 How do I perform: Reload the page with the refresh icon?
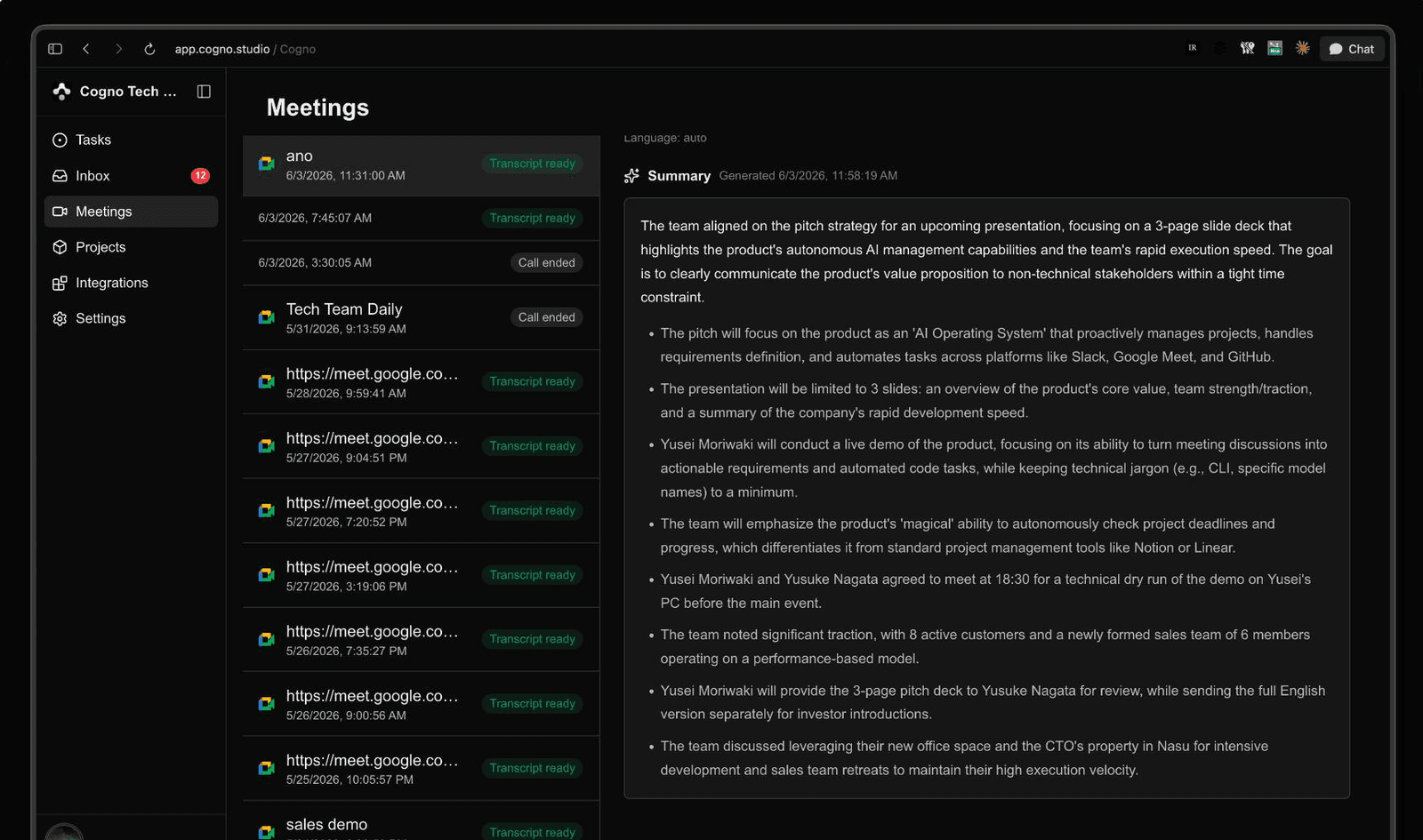(149, 49)
